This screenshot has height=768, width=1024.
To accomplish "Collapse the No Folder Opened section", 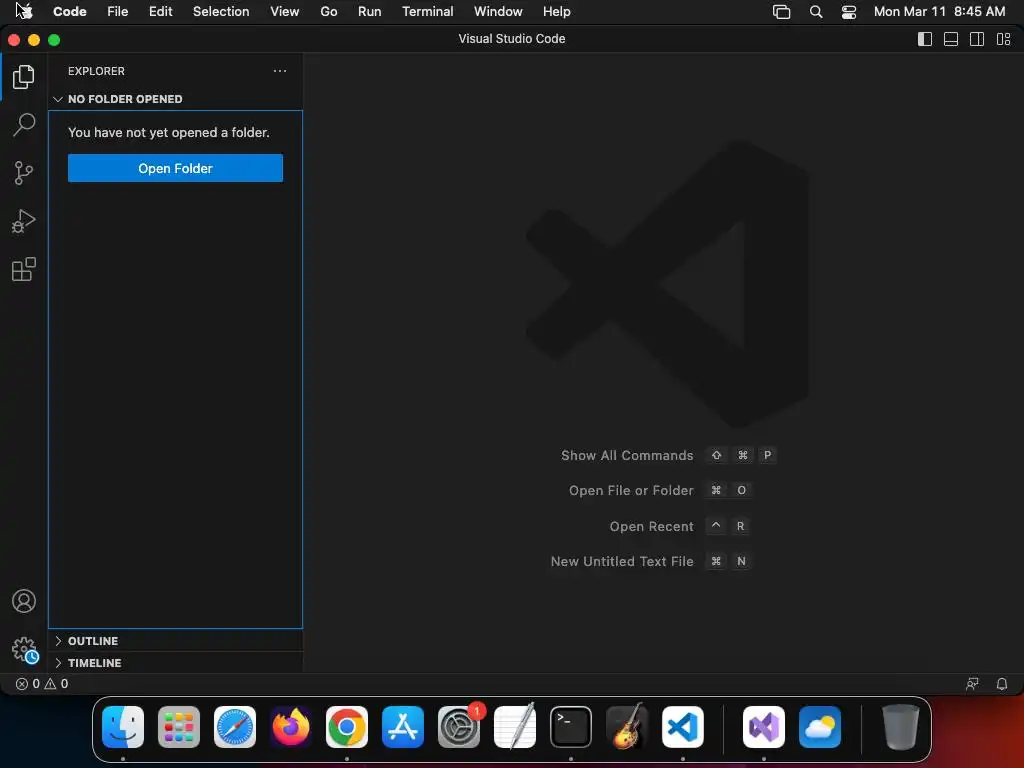I will [175, 99].
